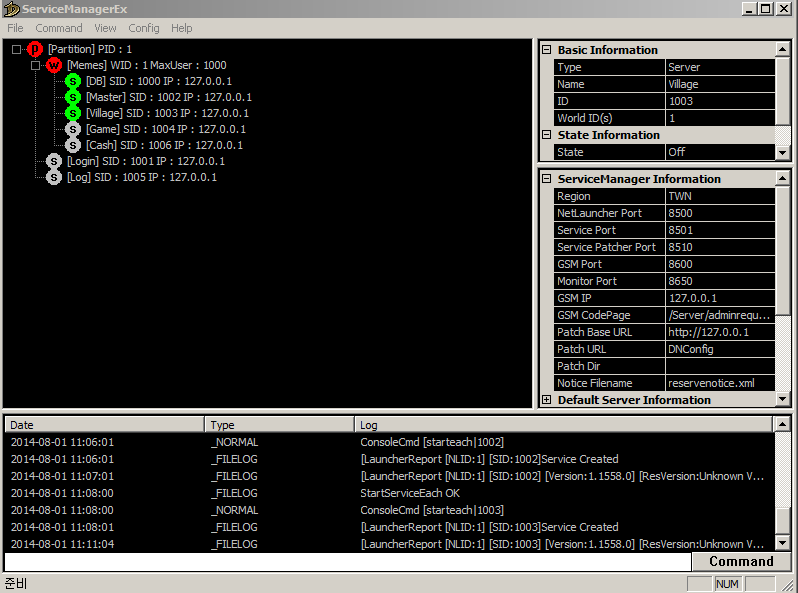Select [Log] SID : 1005 tree row
Screen dimensions: 798x593
(141, 177)
